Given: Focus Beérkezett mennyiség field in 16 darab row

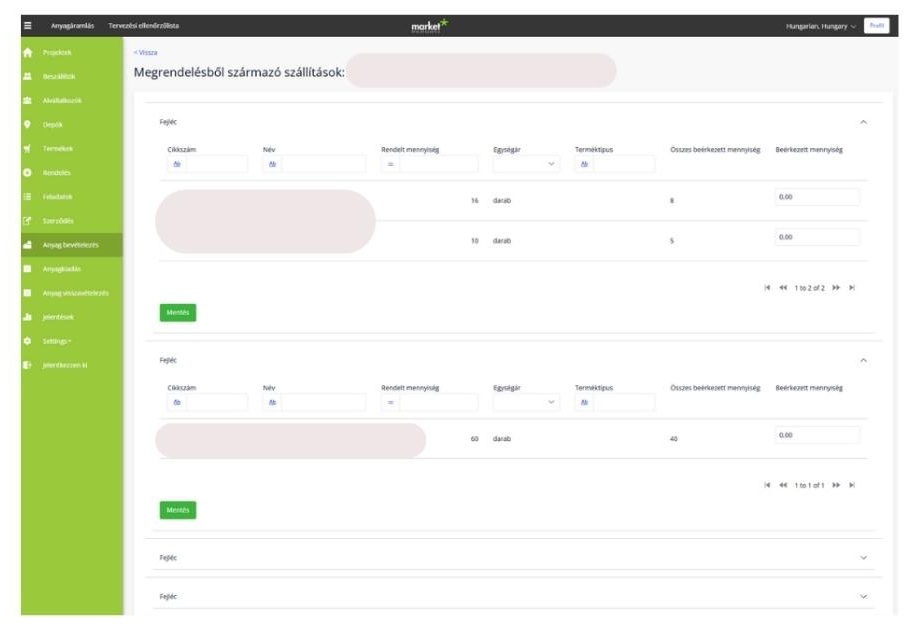Looking at the screenshot, I should tap(817, 197).
